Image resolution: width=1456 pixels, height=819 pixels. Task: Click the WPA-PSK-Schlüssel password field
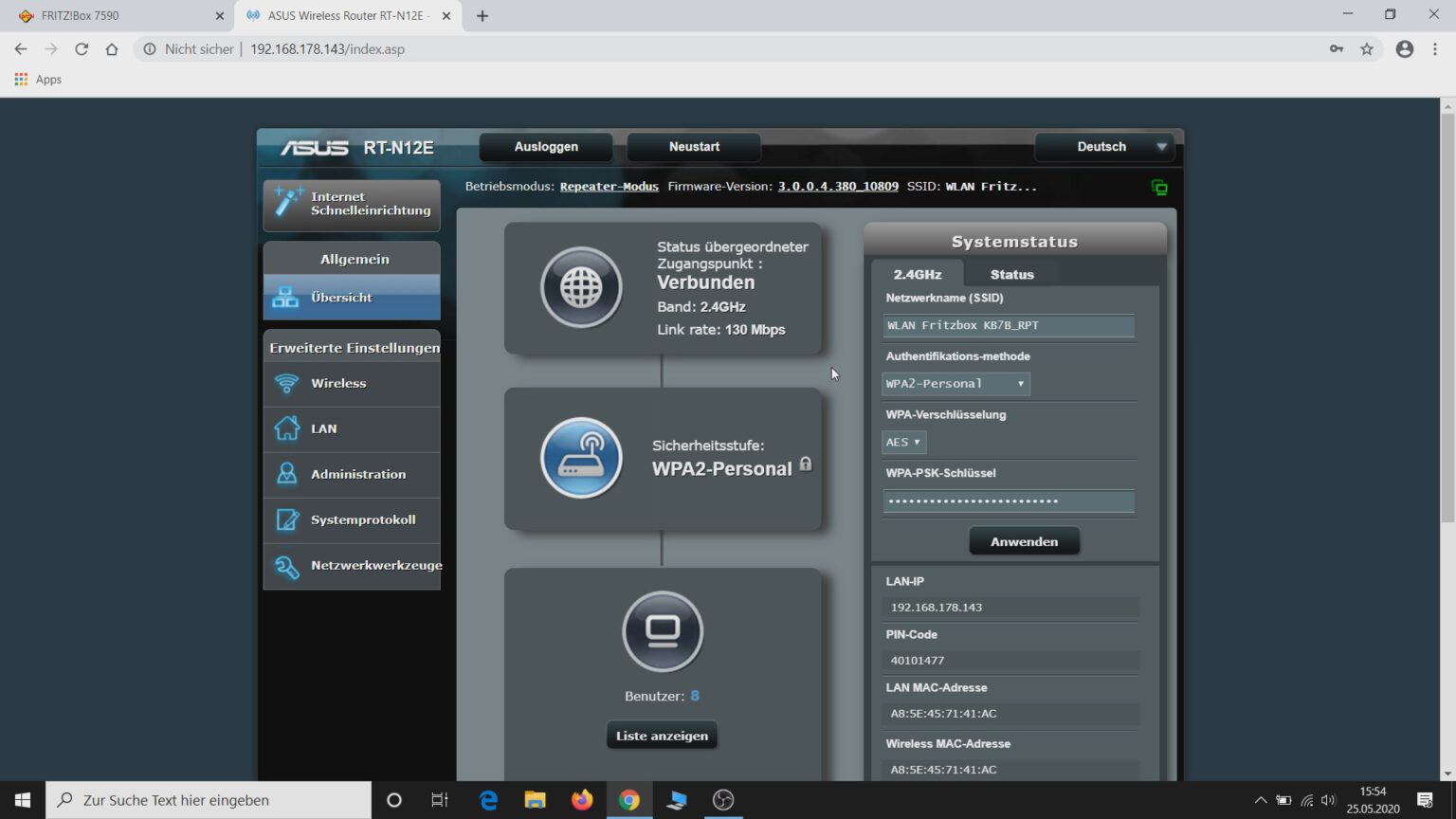point(1009,501)
